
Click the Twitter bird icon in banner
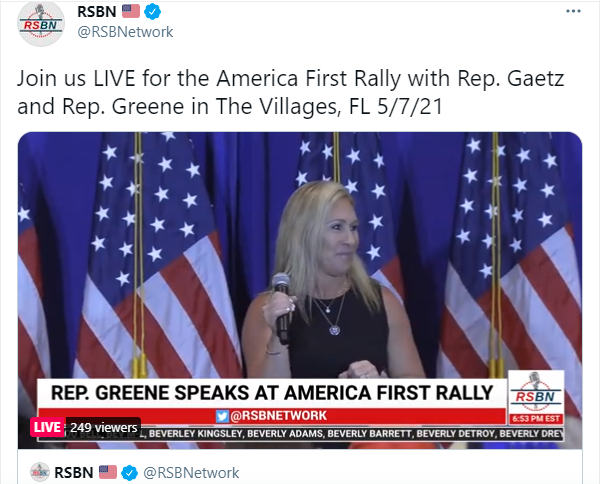[222, 416]
